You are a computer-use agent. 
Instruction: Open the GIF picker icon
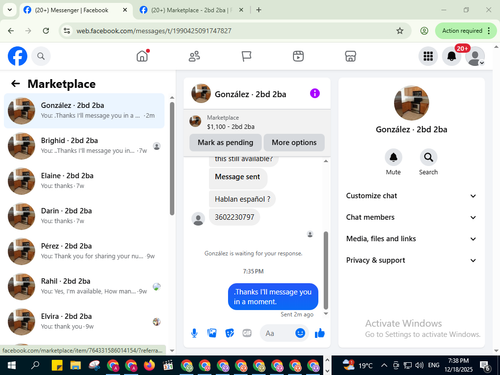pyautogui.click(x=247, y=333)
